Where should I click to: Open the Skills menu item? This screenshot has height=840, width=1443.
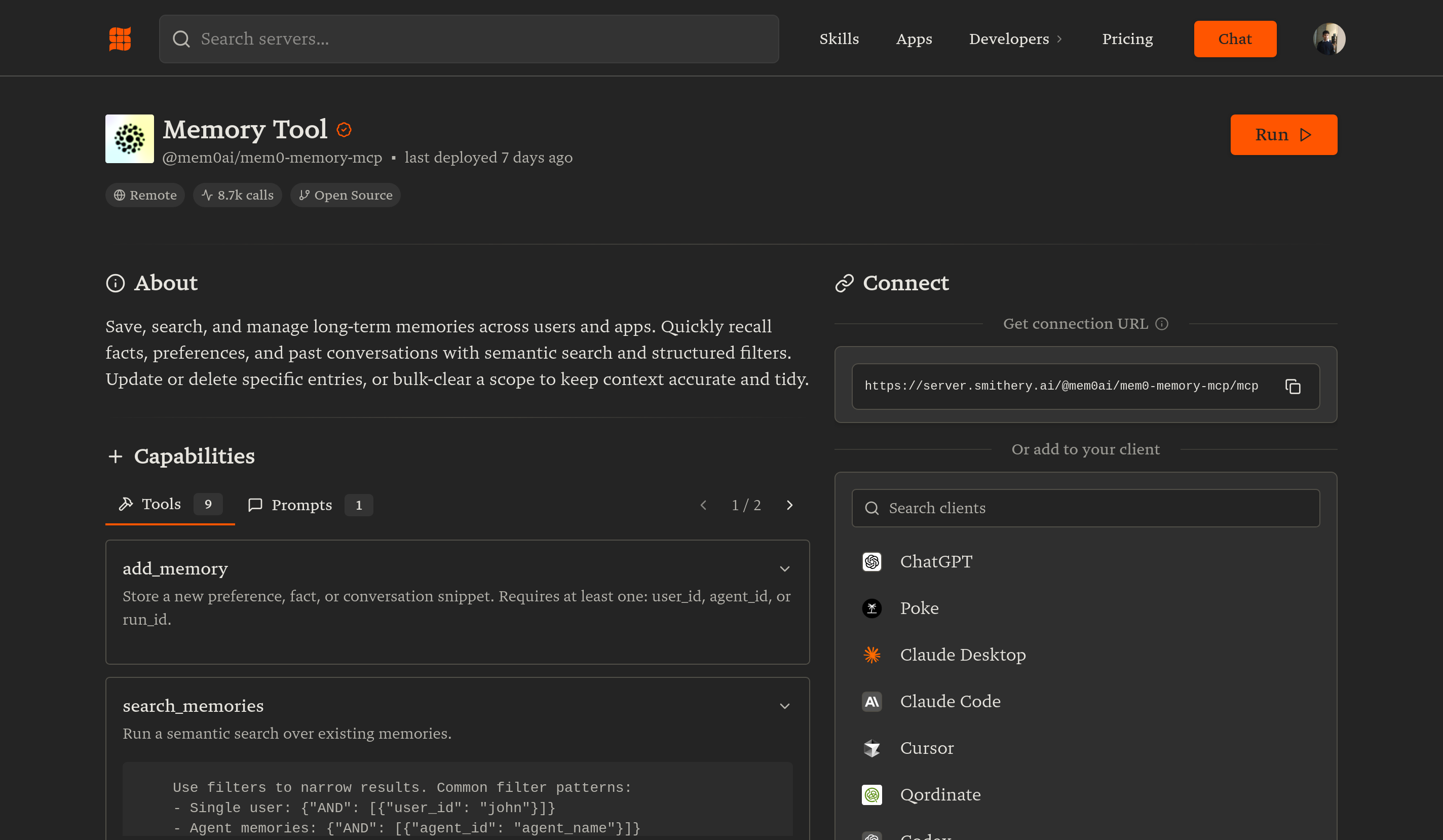(839, 39)
